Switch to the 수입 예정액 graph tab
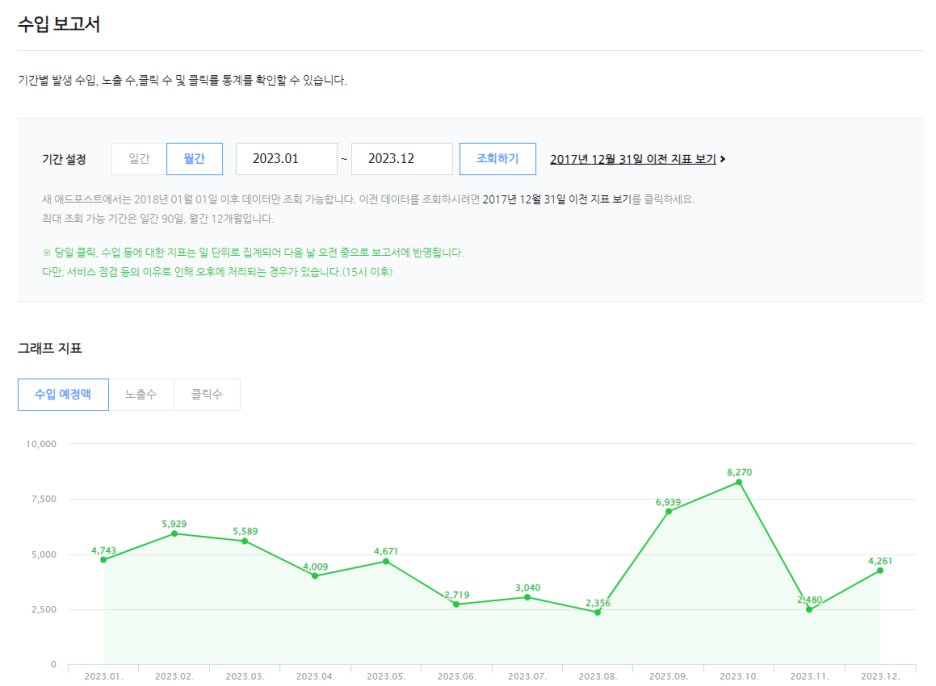 click(x=63, y=395)
